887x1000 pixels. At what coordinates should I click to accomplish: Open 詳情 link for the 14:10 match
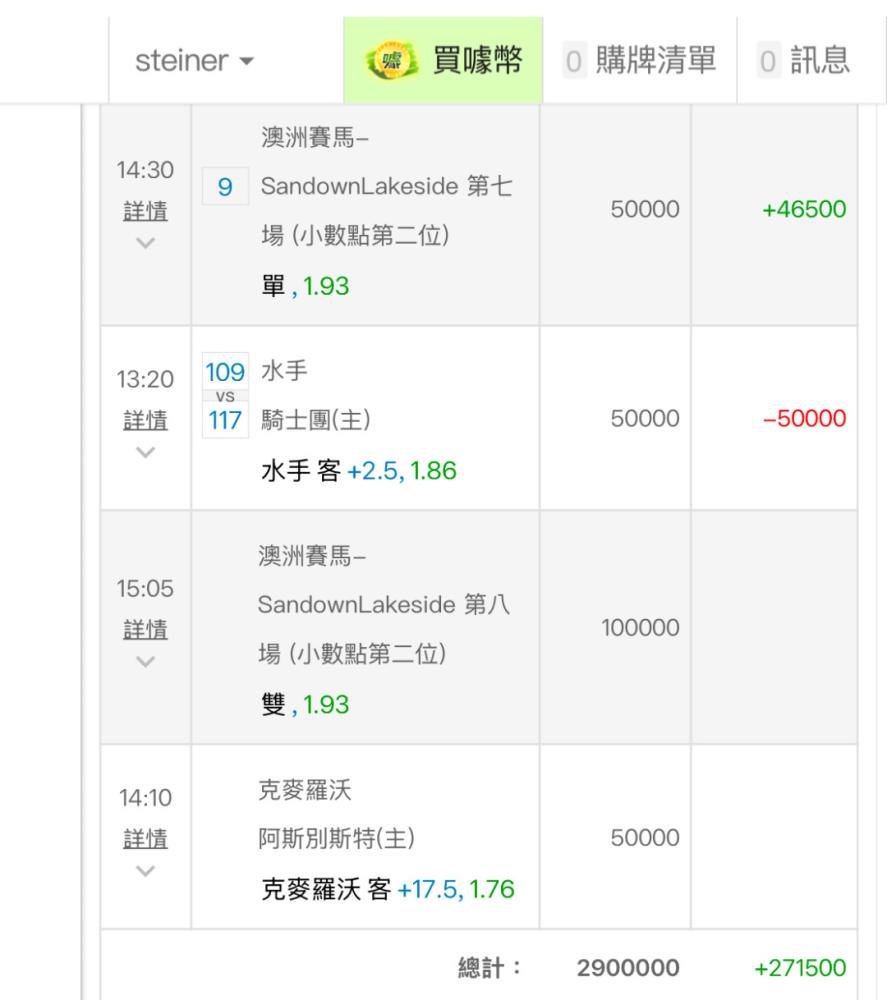145,838
